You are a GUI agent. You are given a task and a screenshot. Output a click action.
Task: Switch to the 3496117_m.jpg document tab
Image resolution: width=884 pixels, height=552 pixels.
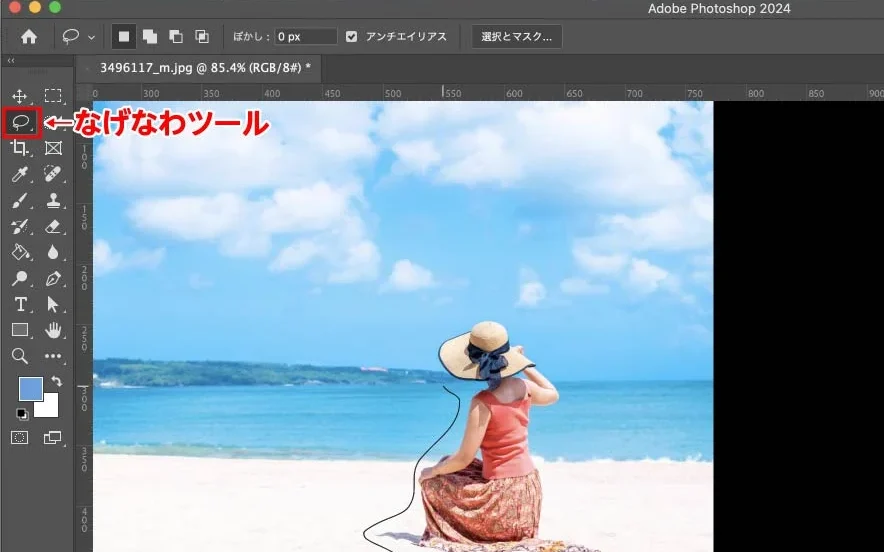[204, 67]
